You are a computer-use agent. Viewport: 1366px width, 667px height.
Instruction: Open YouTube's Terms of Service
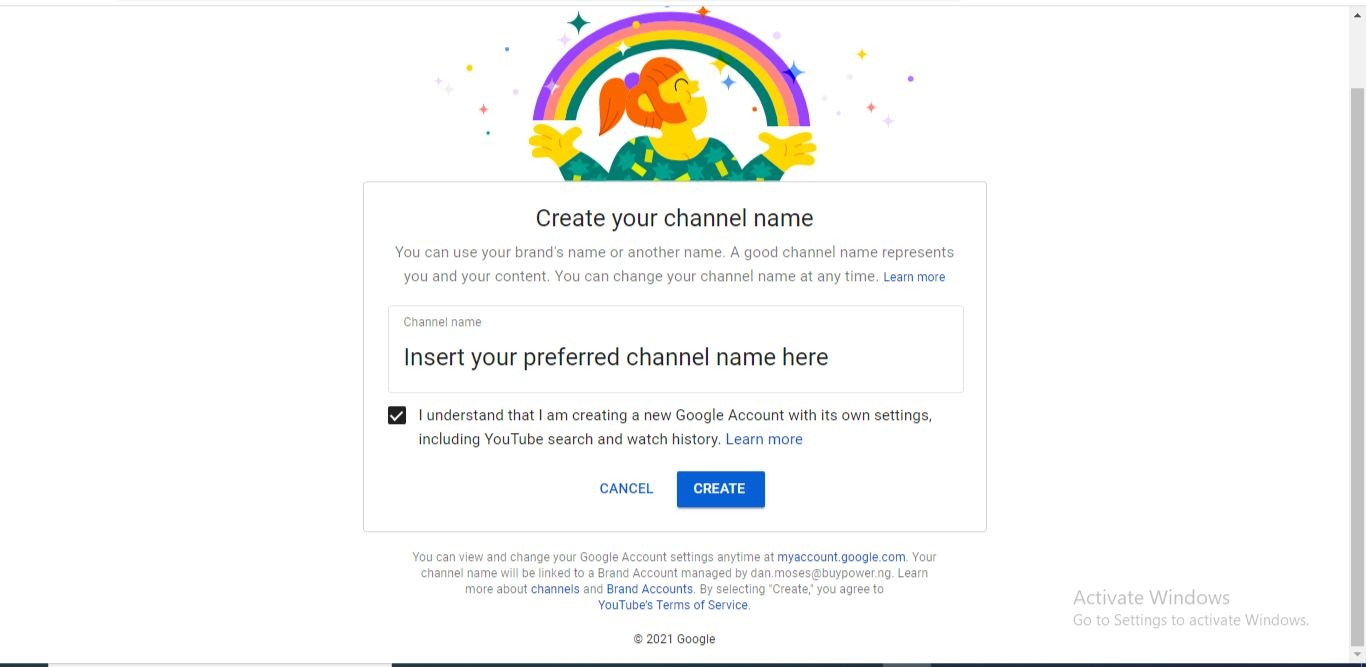coord(673,605)
